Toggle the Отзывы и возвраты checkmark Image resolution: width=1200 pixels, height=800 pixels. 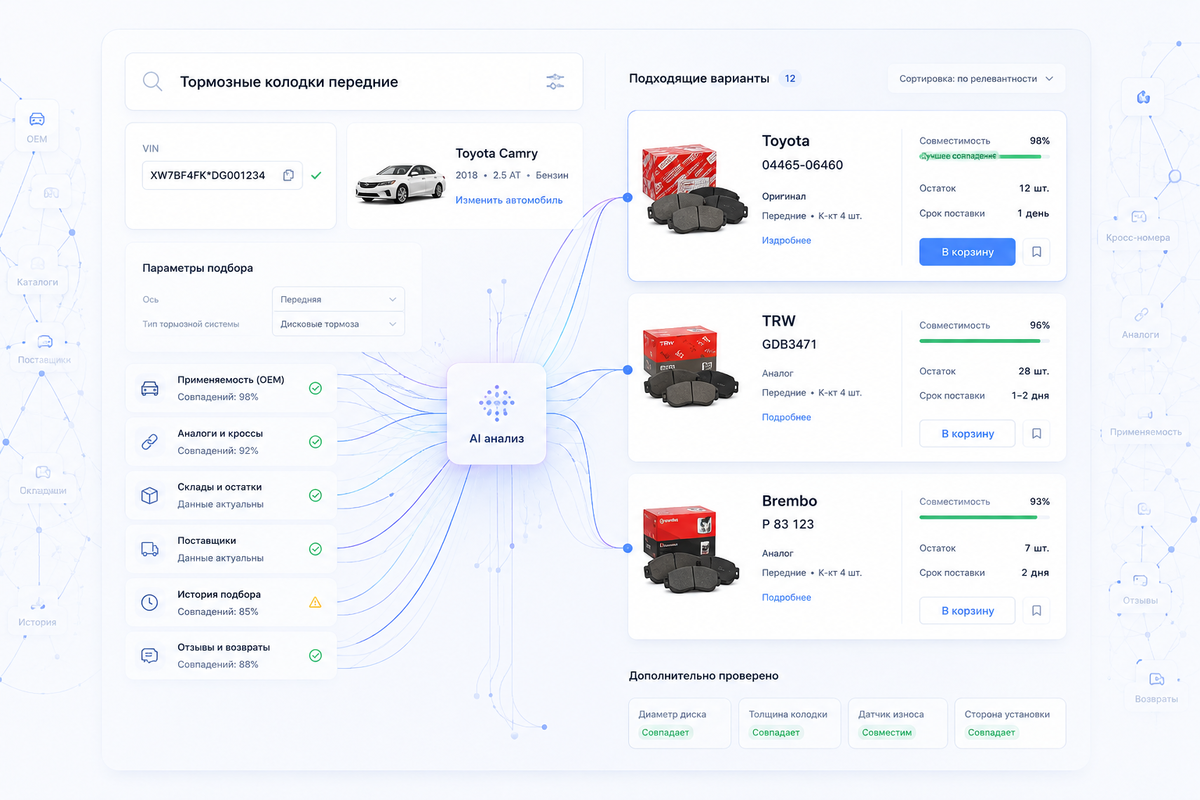[x=315, y=656]
